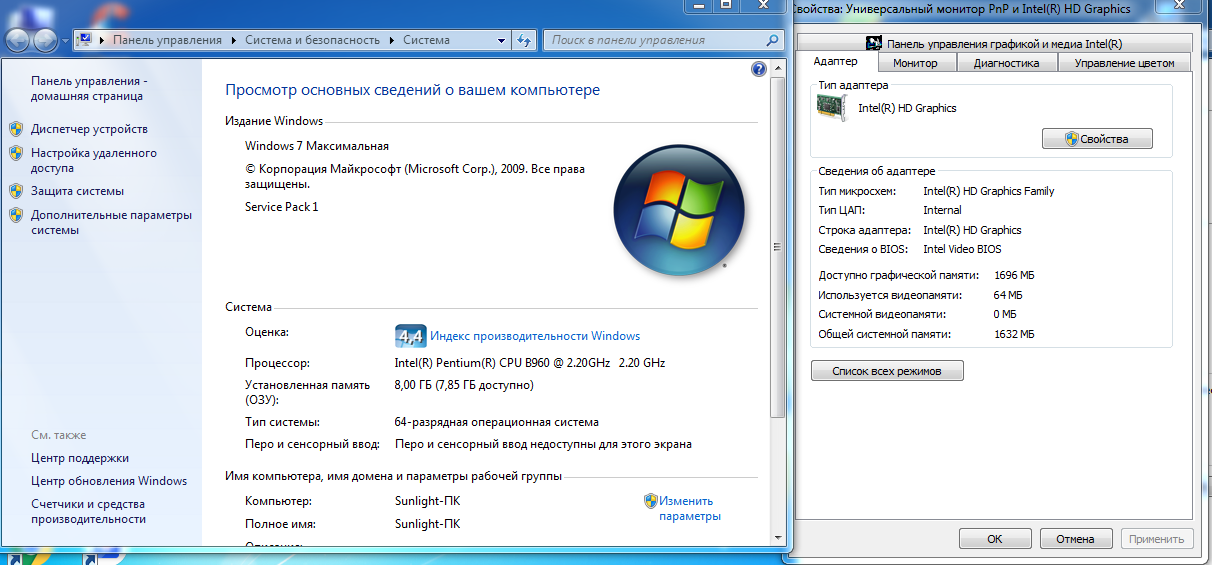Screen dimensions: 1212x565
Task: Open 'Индекс производительности Windows' link
Action: [535, 336]
